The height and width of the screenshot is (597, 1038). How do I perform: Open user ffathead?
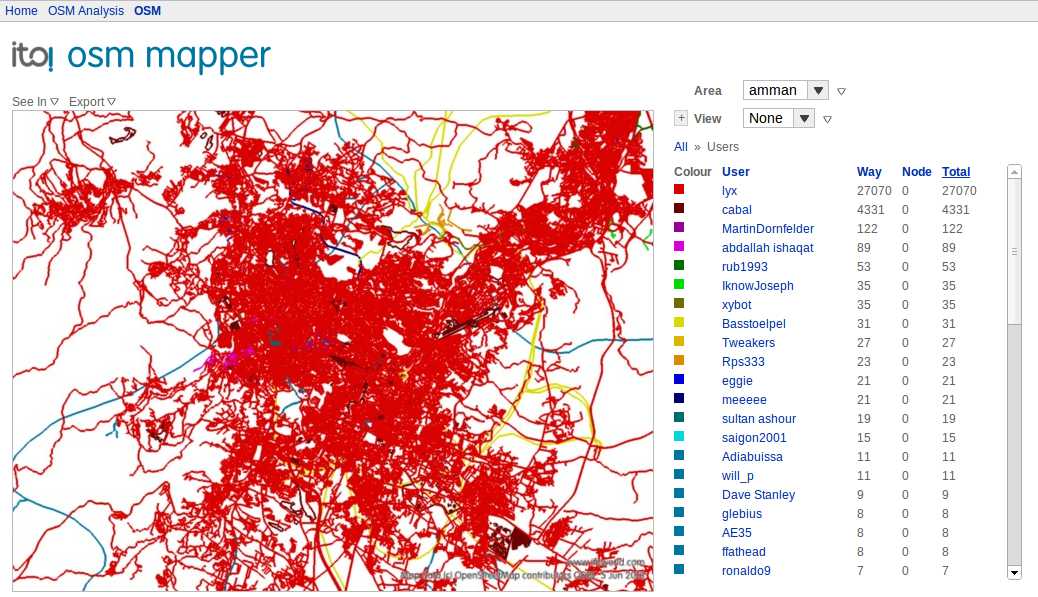click(x=743, y=552)
